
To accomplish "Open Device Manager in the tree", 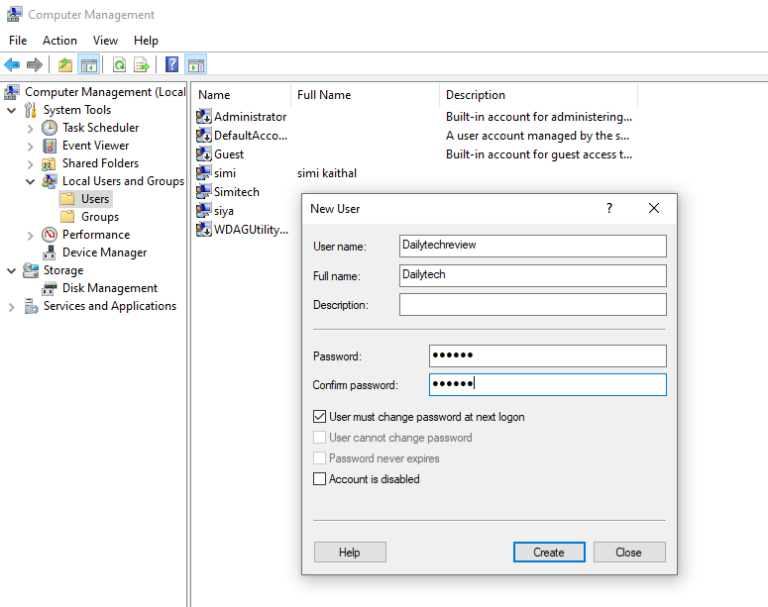I will [x=104, y=252].
